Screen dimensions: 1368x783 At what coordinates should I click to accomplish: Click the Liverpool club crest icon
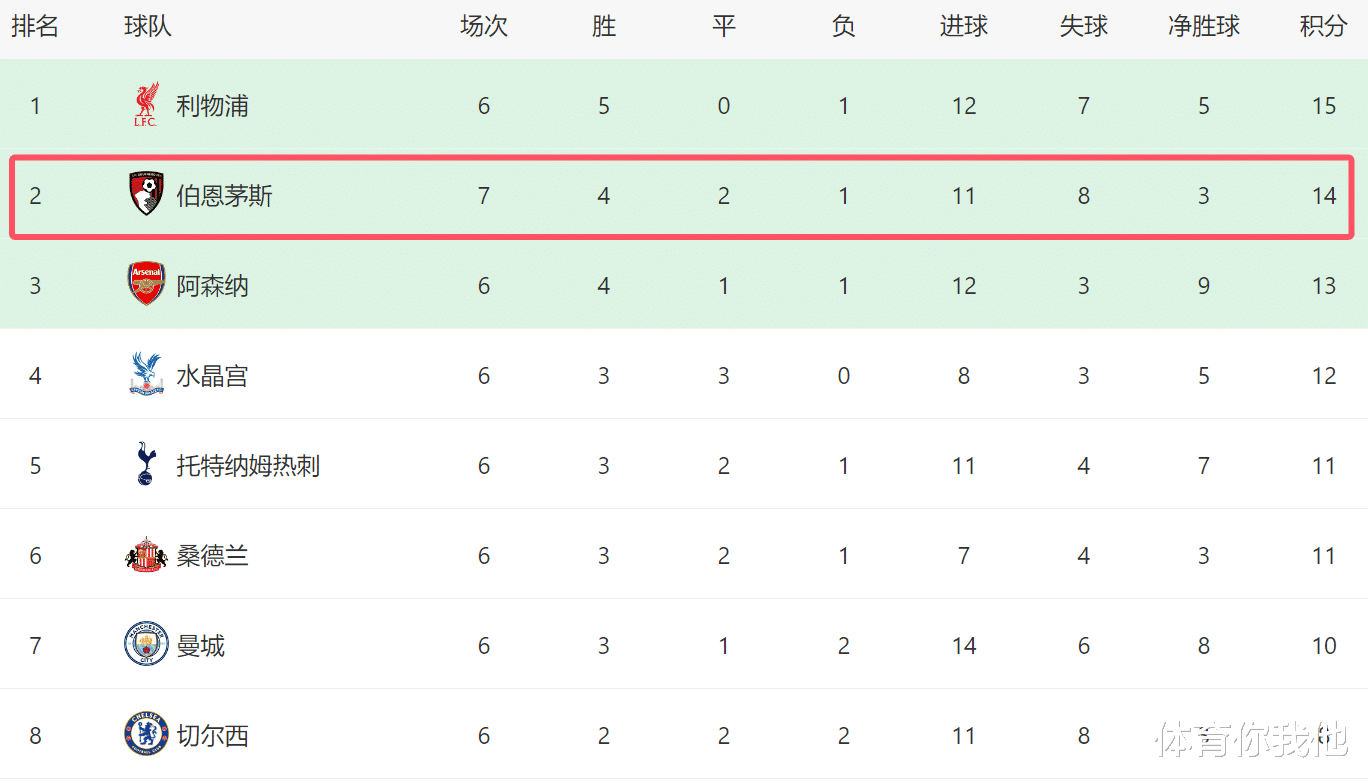[x=146, y=105]
